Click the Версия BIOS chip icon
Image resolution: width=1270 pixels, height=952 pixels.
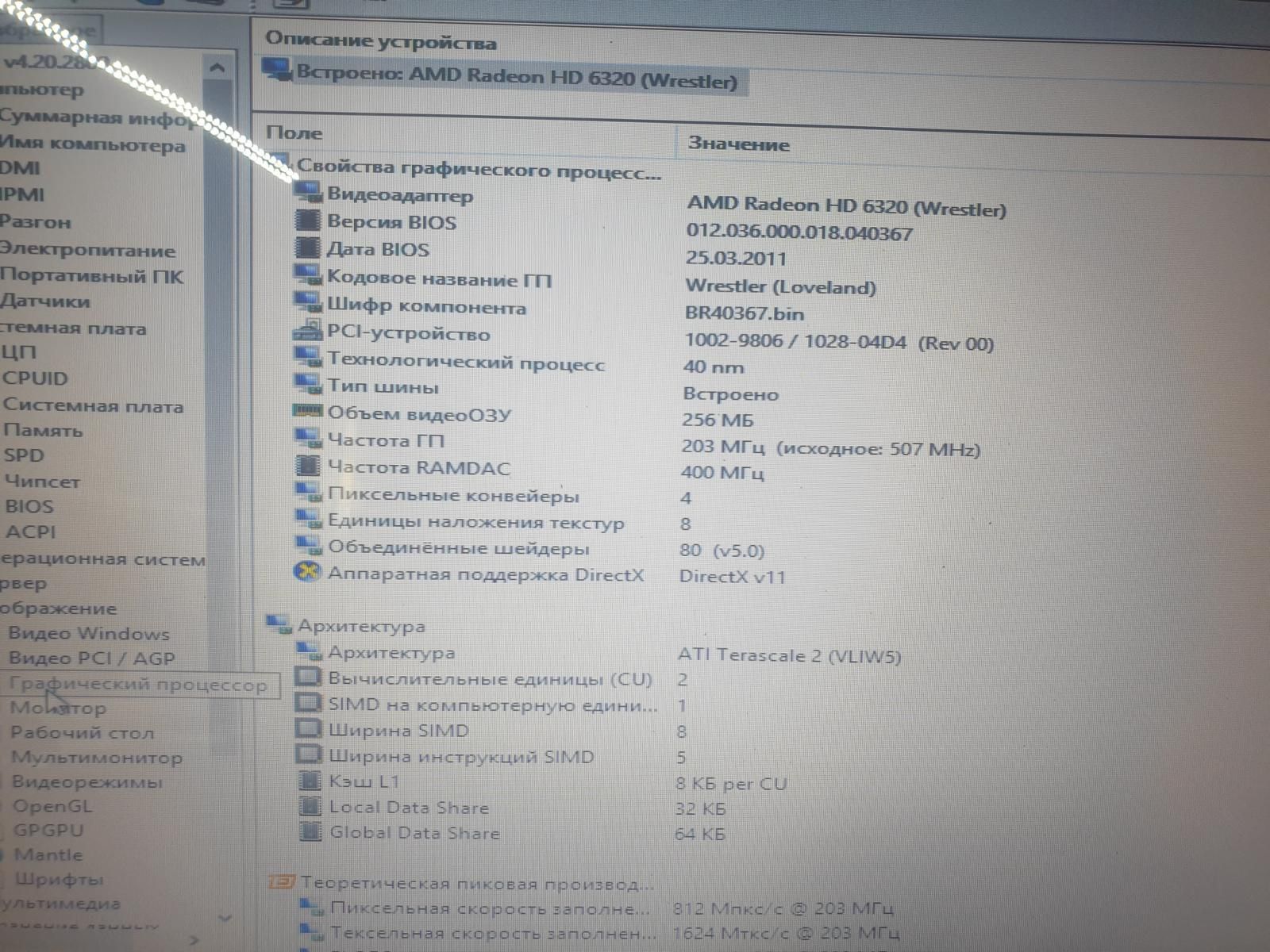307,220
